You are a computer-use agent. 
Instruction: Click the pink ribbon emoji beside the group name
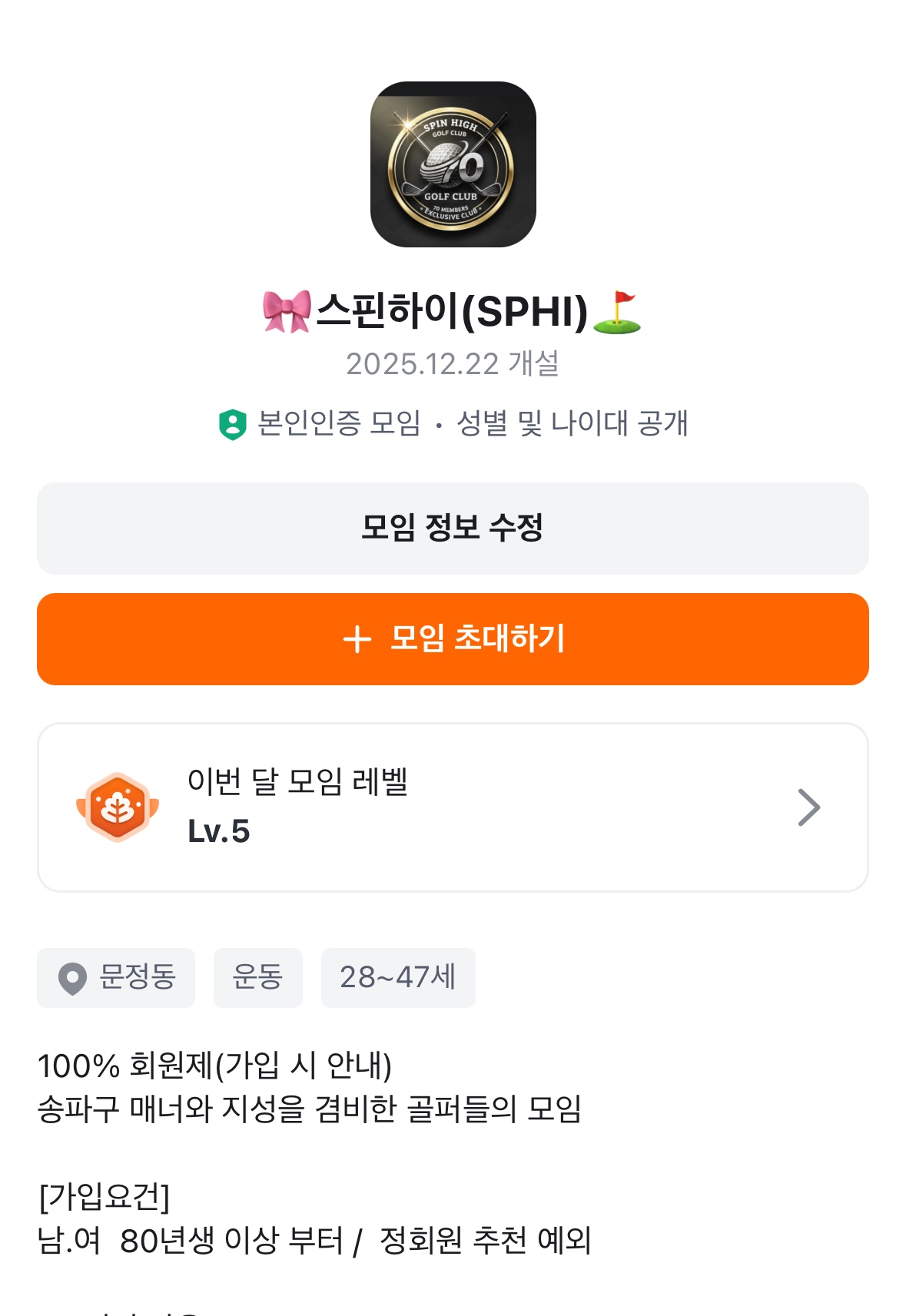click(x=286, y=311)
